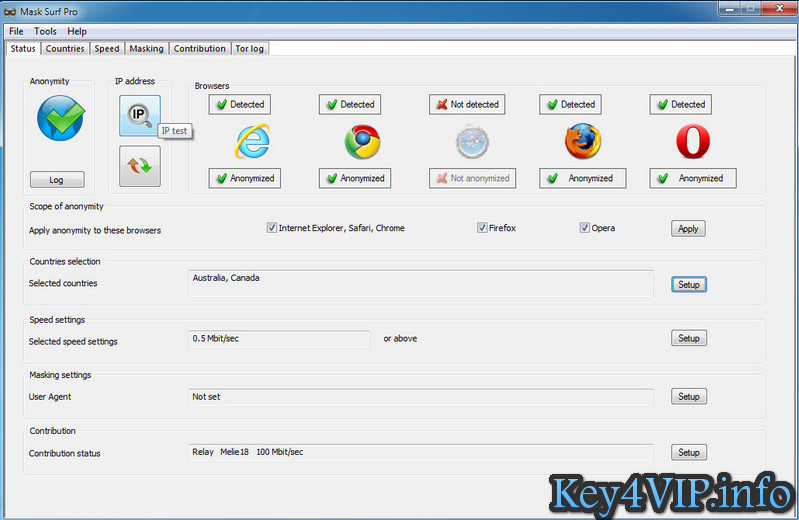
Task: Click the 'or above' speed label
Action: [400, 339]
